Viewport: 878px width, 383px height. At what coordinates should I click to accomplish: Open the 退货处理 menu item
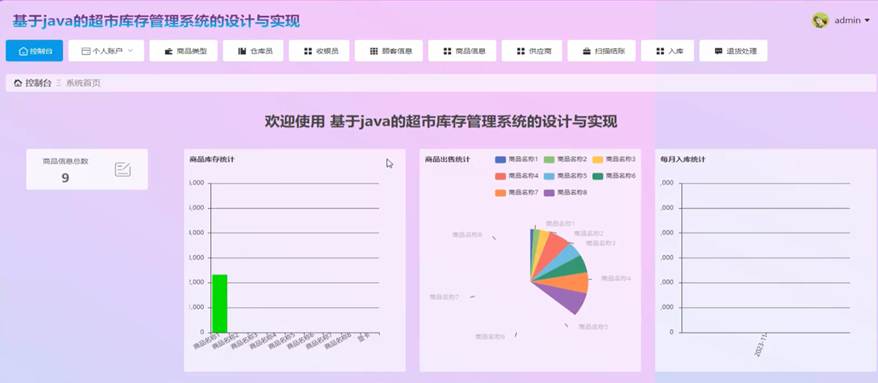pos(733,51)
